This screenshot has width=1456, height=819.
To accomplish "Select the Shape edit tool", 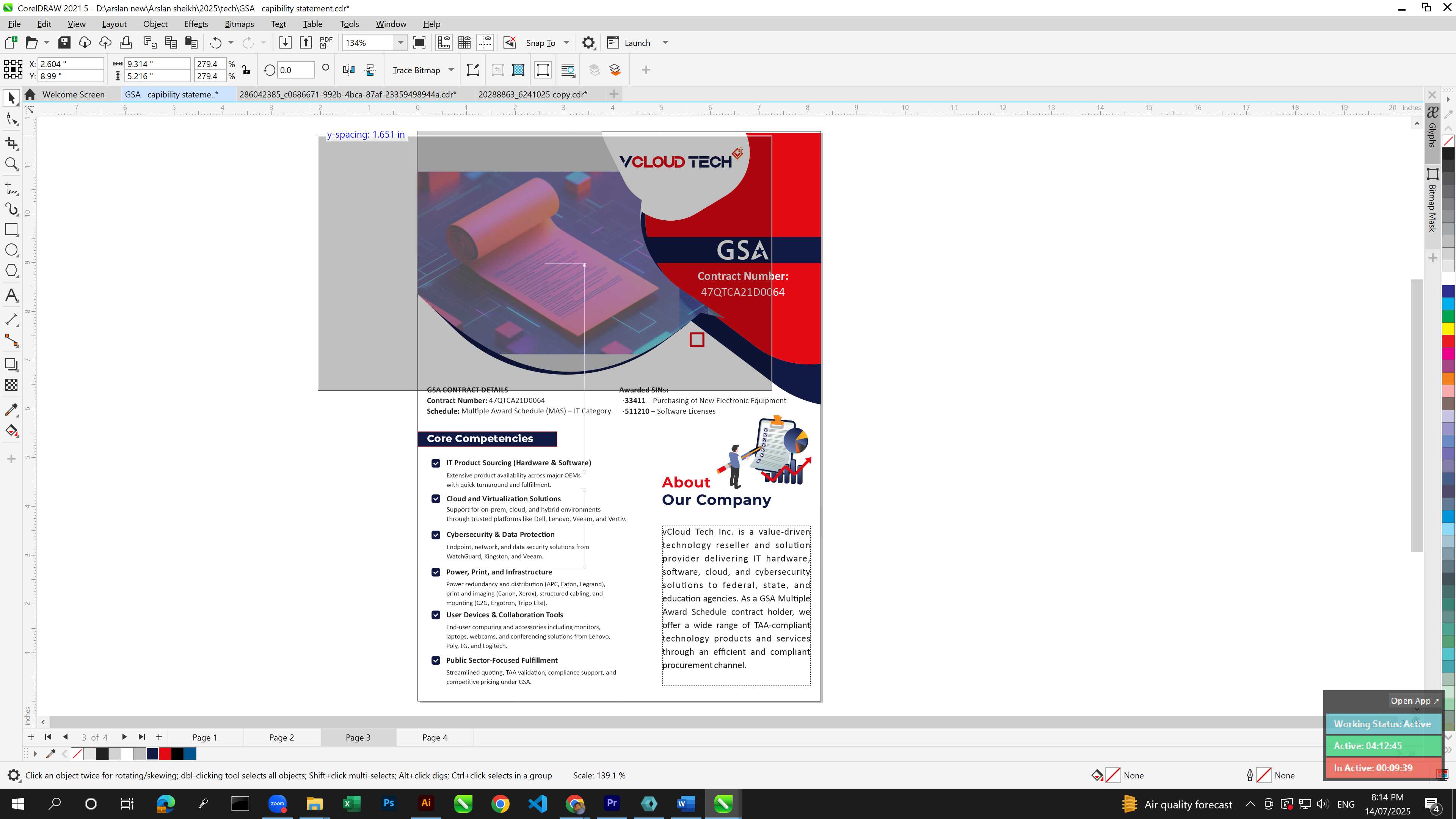I will click(x=11, y=119).
